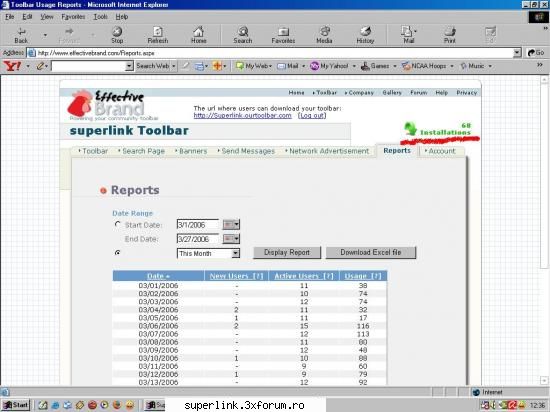
Task: Open the Favorites menu in the menu bar
Action: pyautogui.click(x=73, y=16)
